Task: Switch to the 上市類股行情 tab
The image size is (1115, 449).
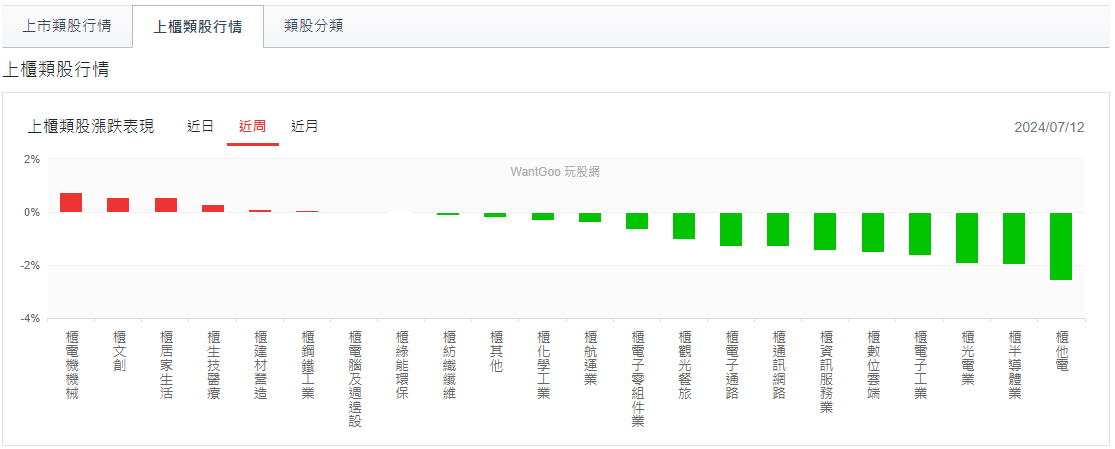Action: [66, 26]
